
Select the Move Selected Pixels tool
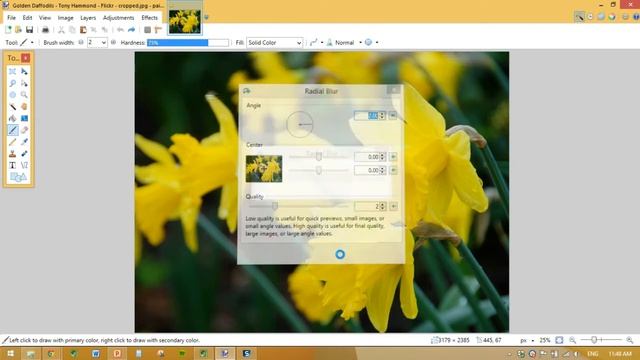coord(24,71)
